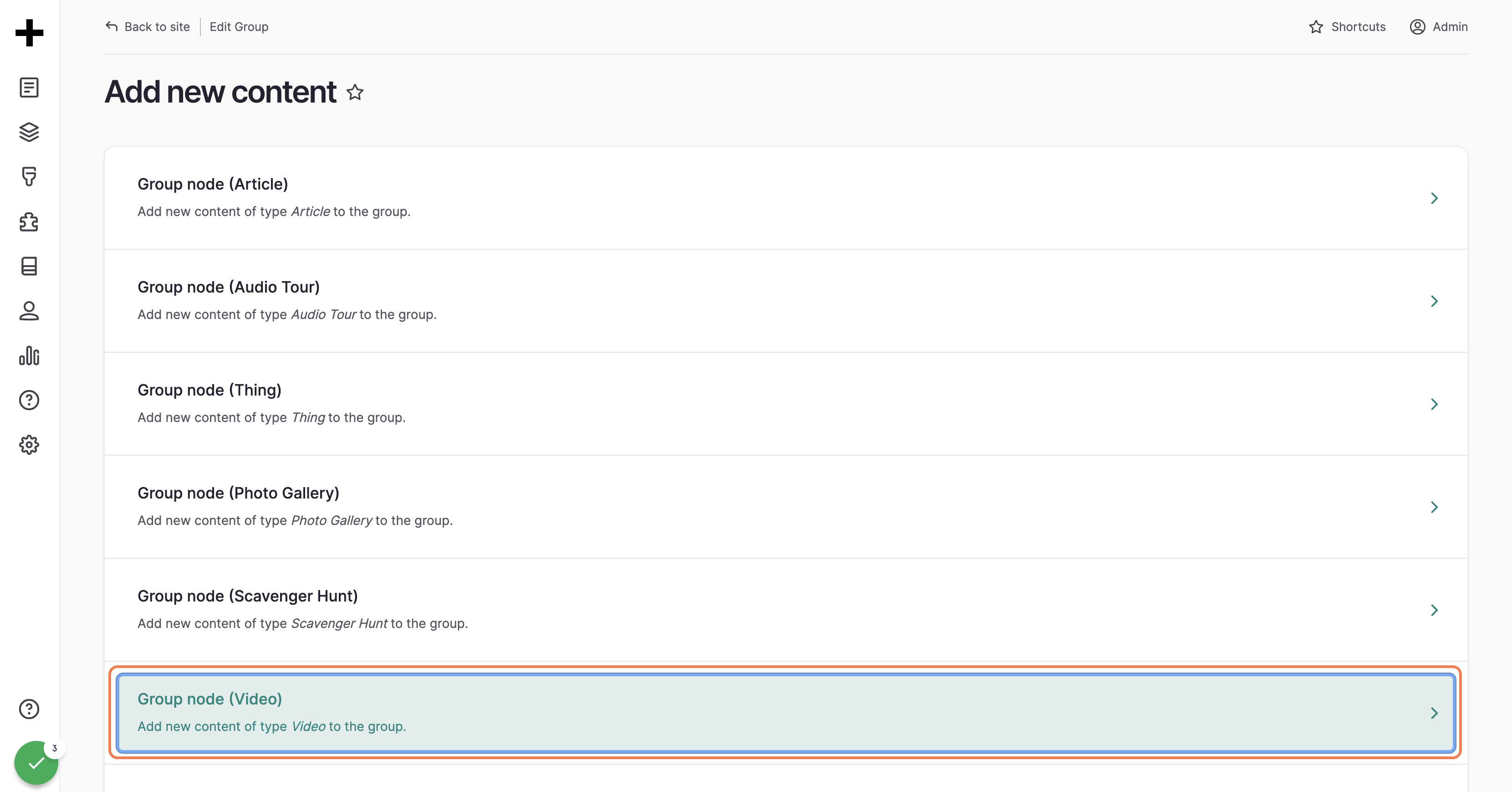Select Group node (Photo Gallery) title
This screenshot has height=792, width=1512.
(x=238, y=493)
